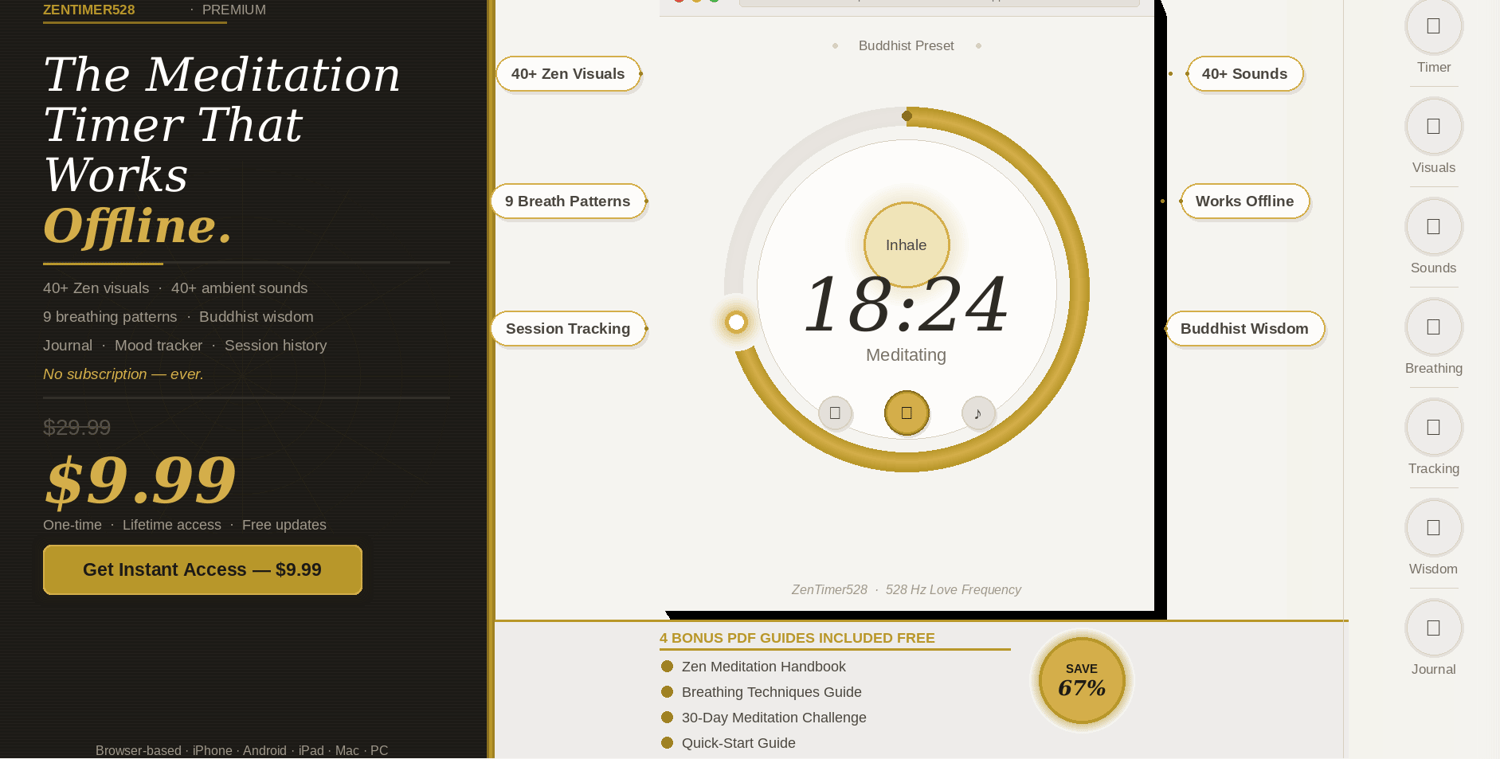
Task: Click the 30-Day Meditation Challenge bonus item
Action: click(x=774, y=718)
